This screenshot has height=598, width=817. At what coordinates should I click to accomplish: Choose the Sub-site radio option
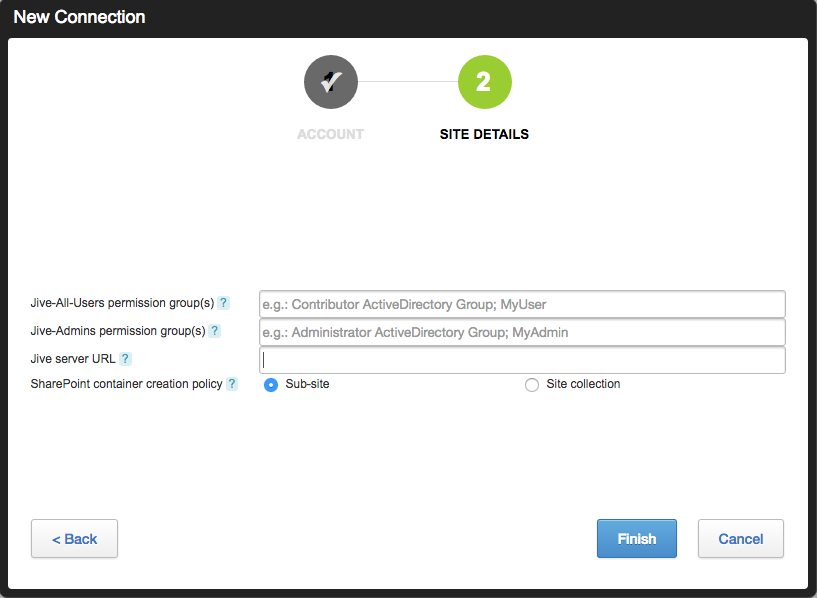pos(271,385)
